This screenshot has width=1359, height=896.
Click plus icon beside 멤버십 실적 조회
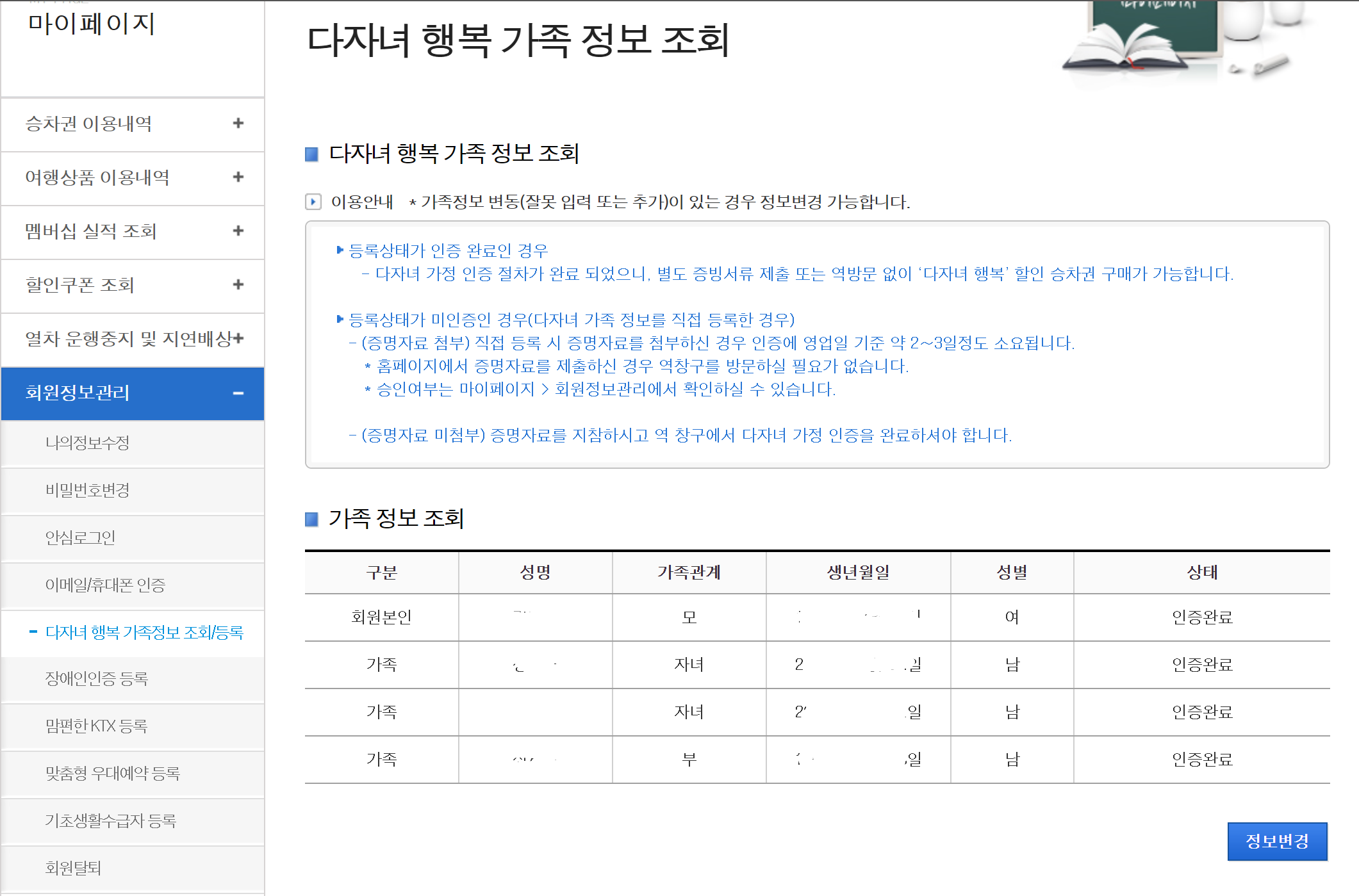(238, 231)
